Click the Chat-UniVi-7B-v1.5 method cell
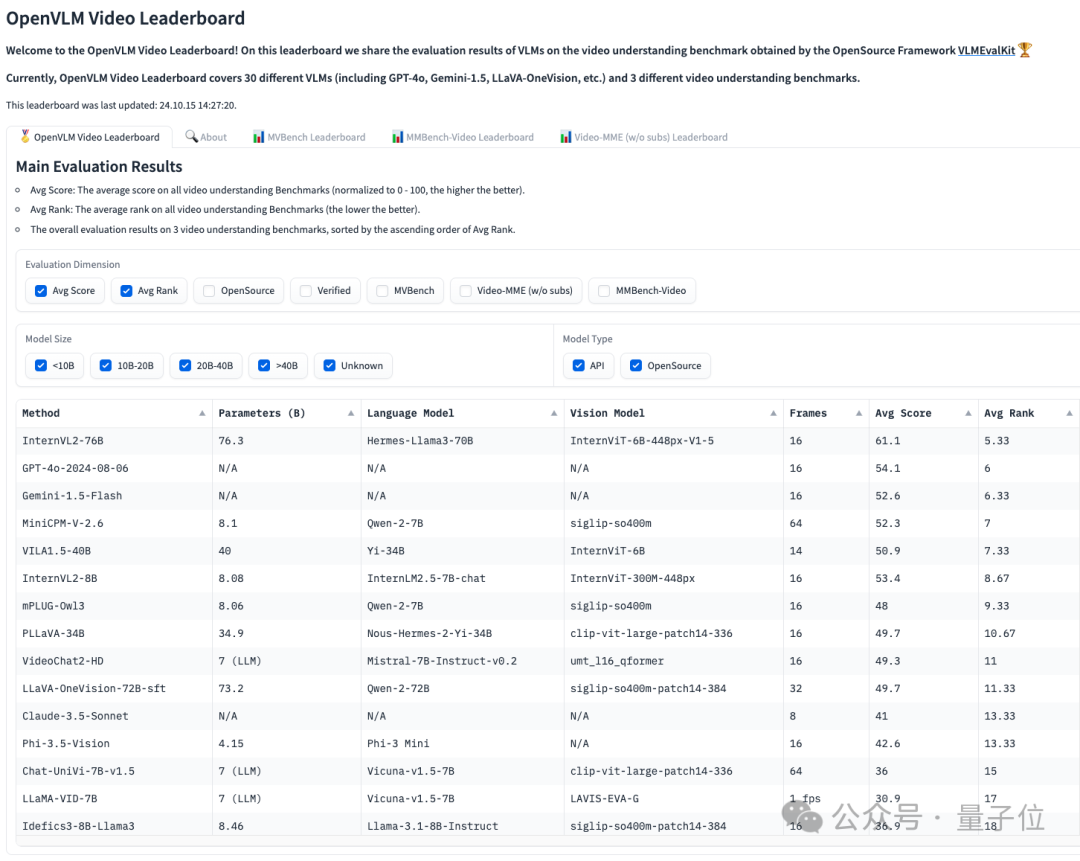 point(114,771)
